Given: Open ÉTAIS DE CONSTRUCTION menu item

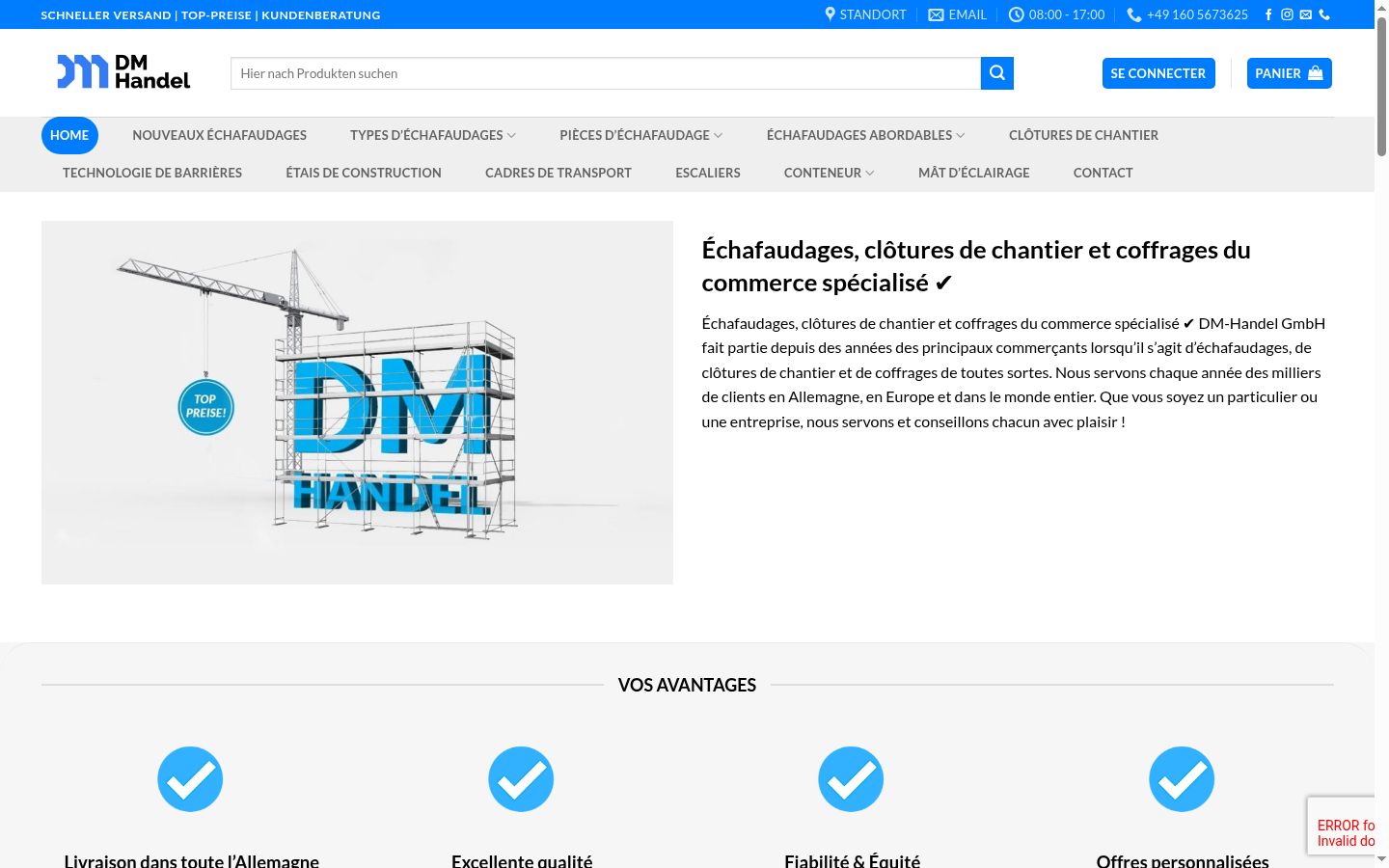Looking at the screenshot, I should [x=364, y=173].
